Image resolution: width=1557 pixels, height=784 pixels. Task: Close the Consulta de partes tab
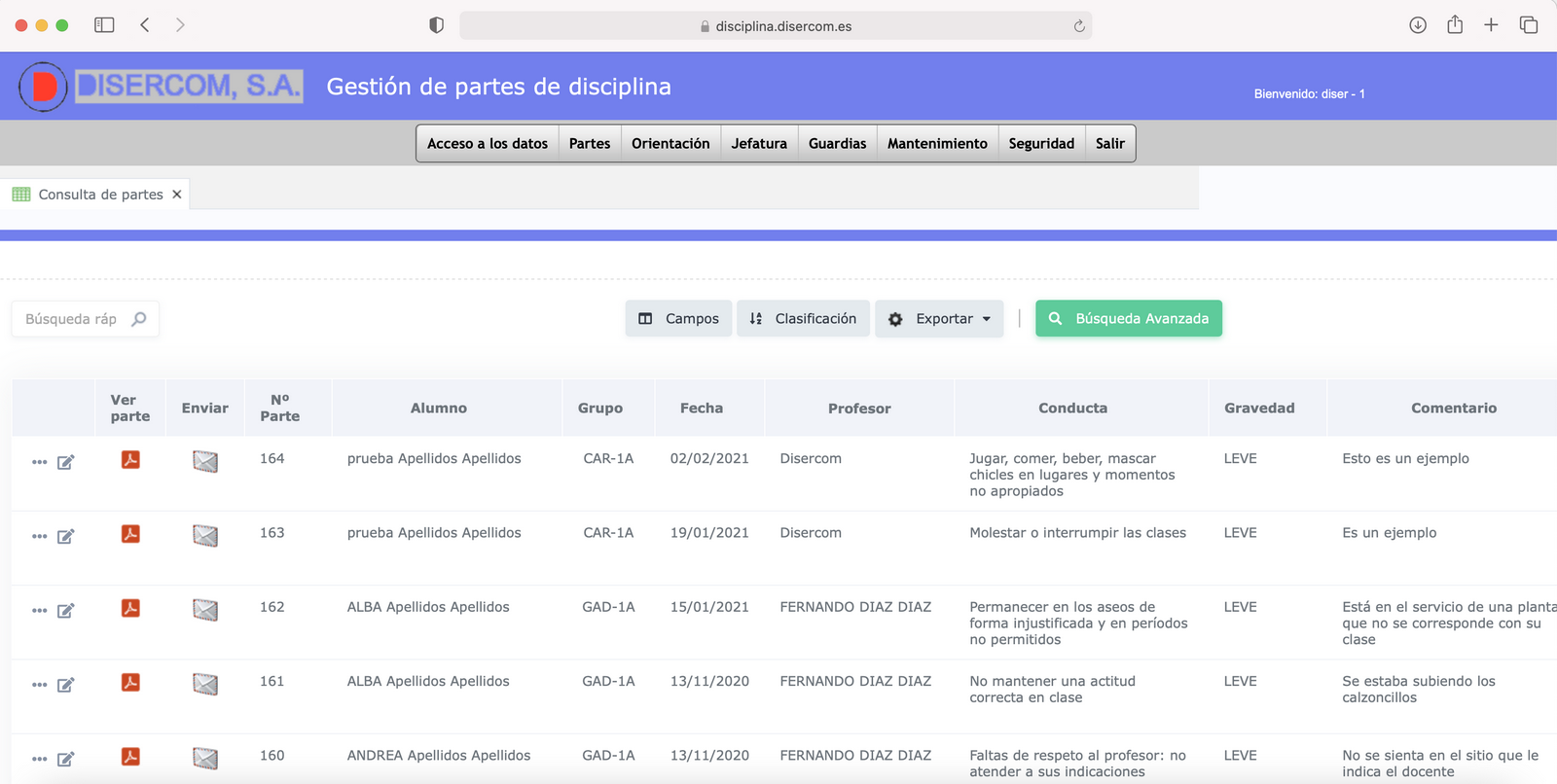[177, 195]
